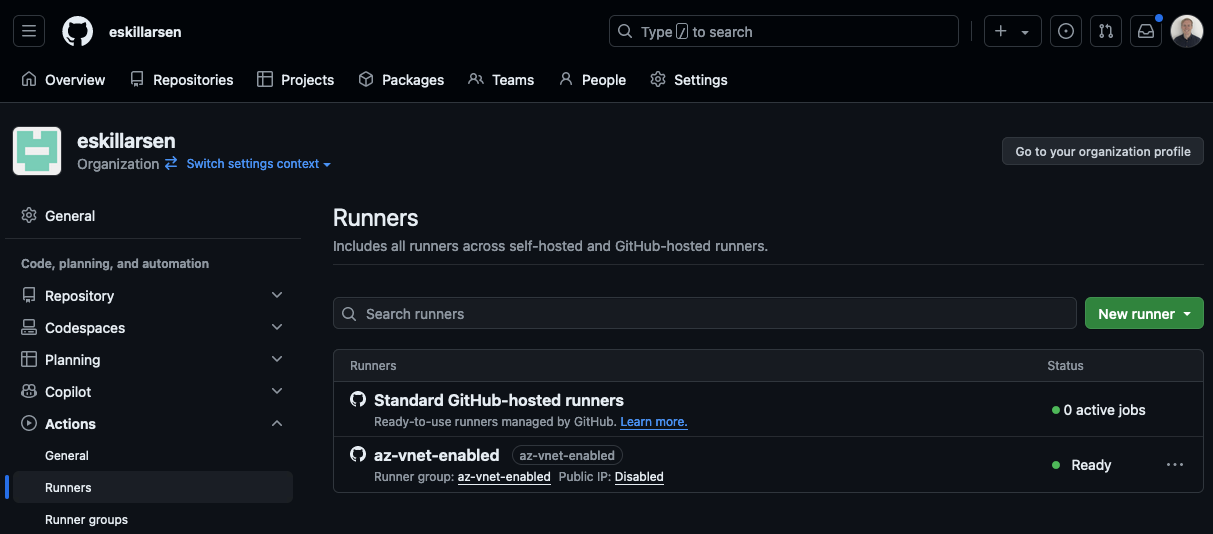The height and width of the screenshot is (534, 1213).
Task: Click the gear icon beside General
Action: coord(29,216)
